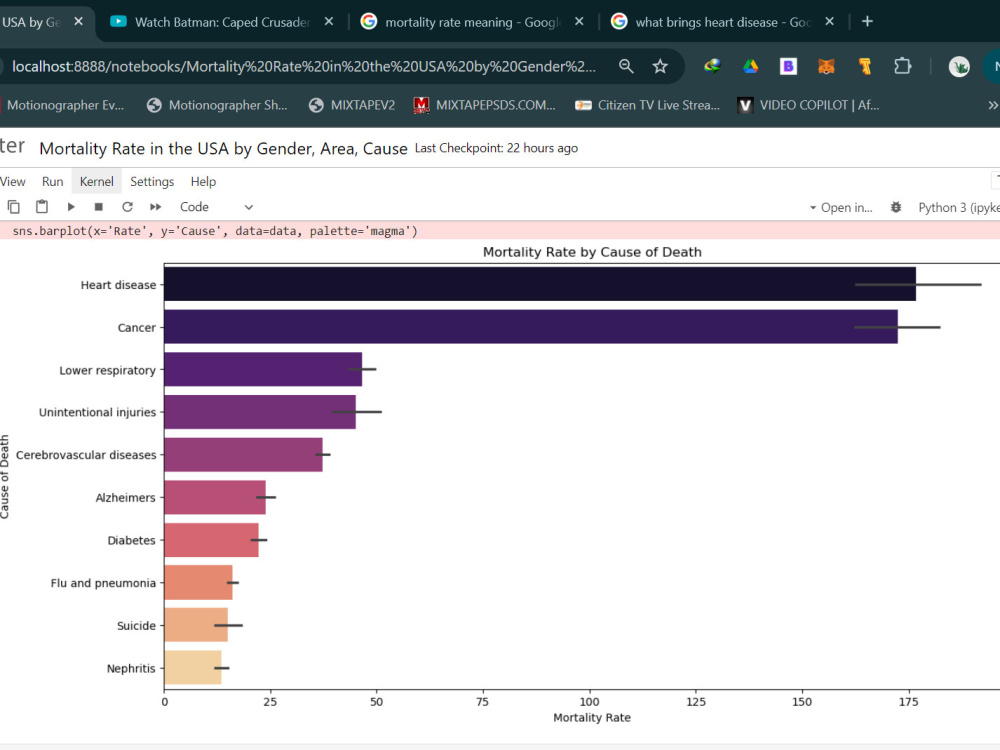Click the Last Checkpoint 22 hours ago text
Screen dimensions: 1000x750
(x=496, y=148)
